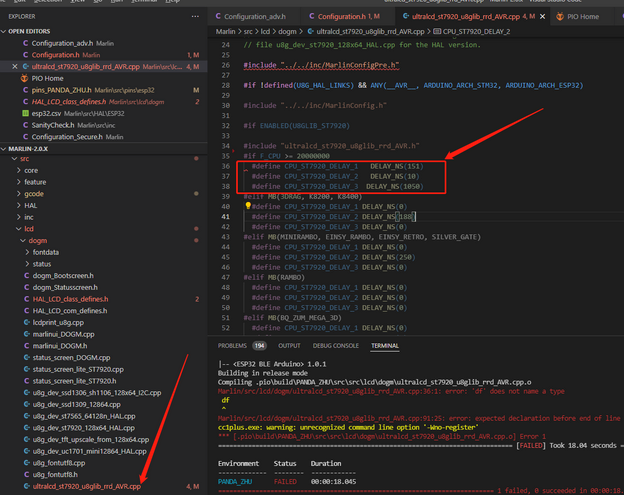Open Configuration.h in Open Editors
The height and width of the screenshot is (495, 624).
(x=55, y=55)
